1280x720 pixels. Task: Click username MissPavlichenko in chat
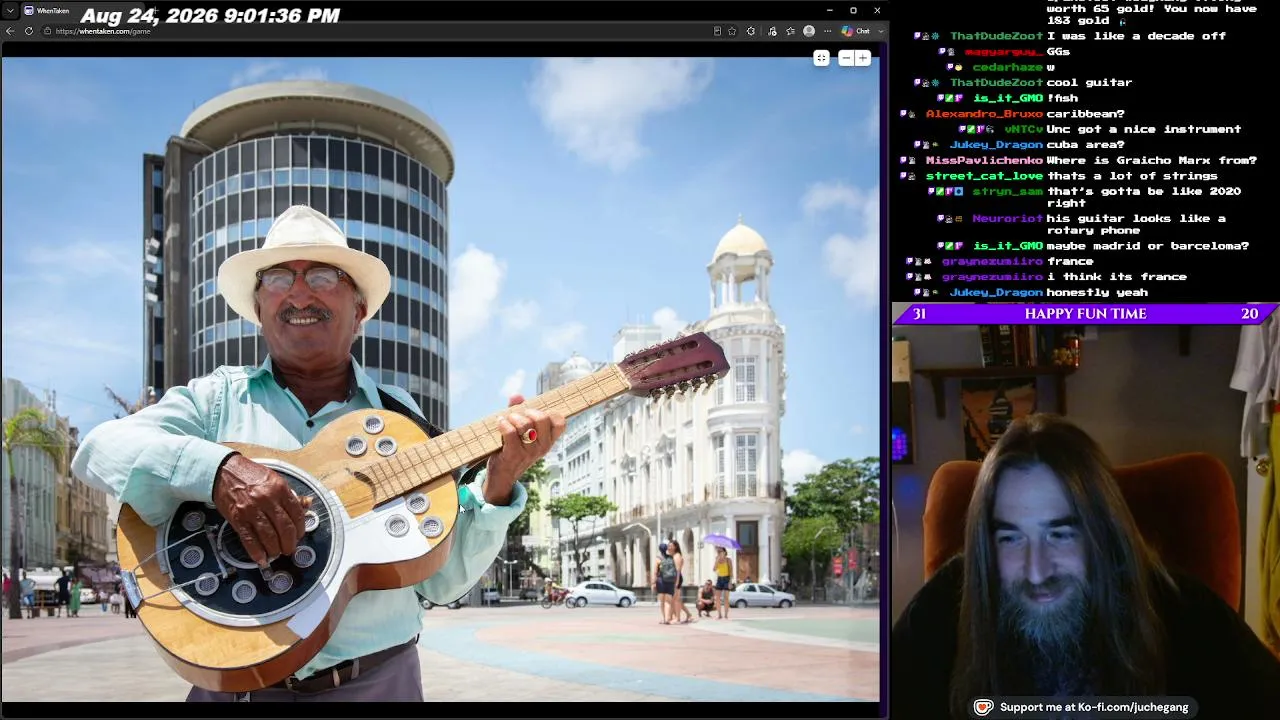pyautogui.click(x=984, y=160)
